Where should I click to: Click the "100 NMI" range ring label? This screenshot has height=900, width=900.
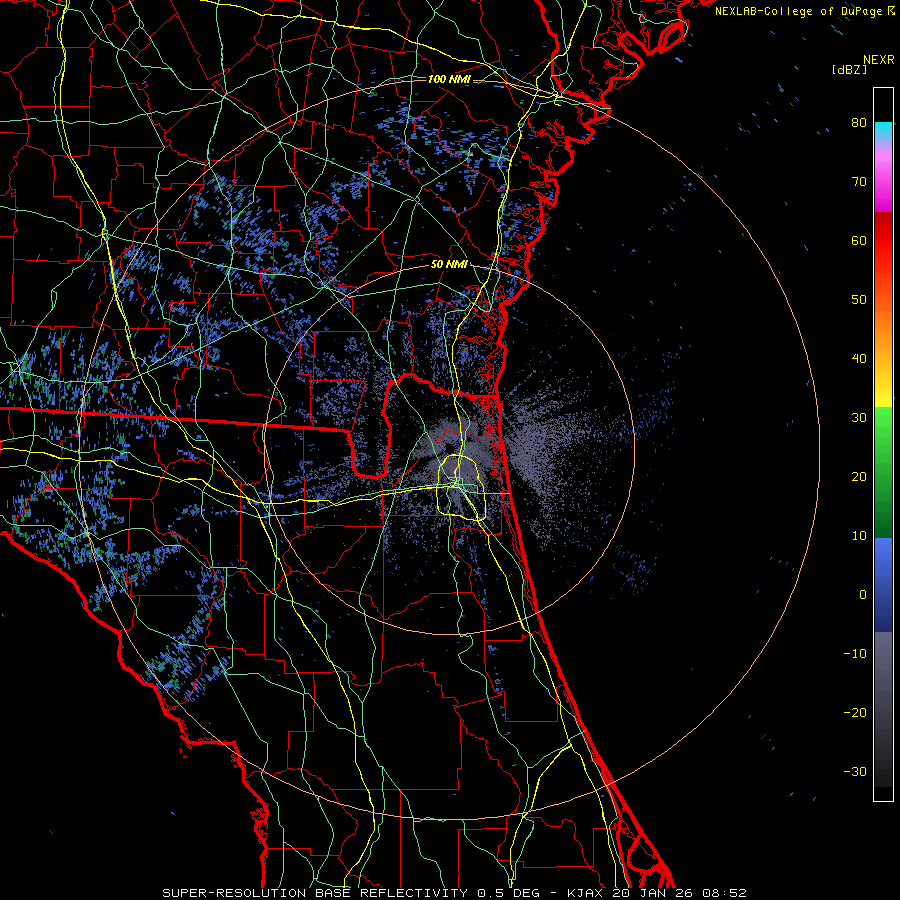click(449, 79)
